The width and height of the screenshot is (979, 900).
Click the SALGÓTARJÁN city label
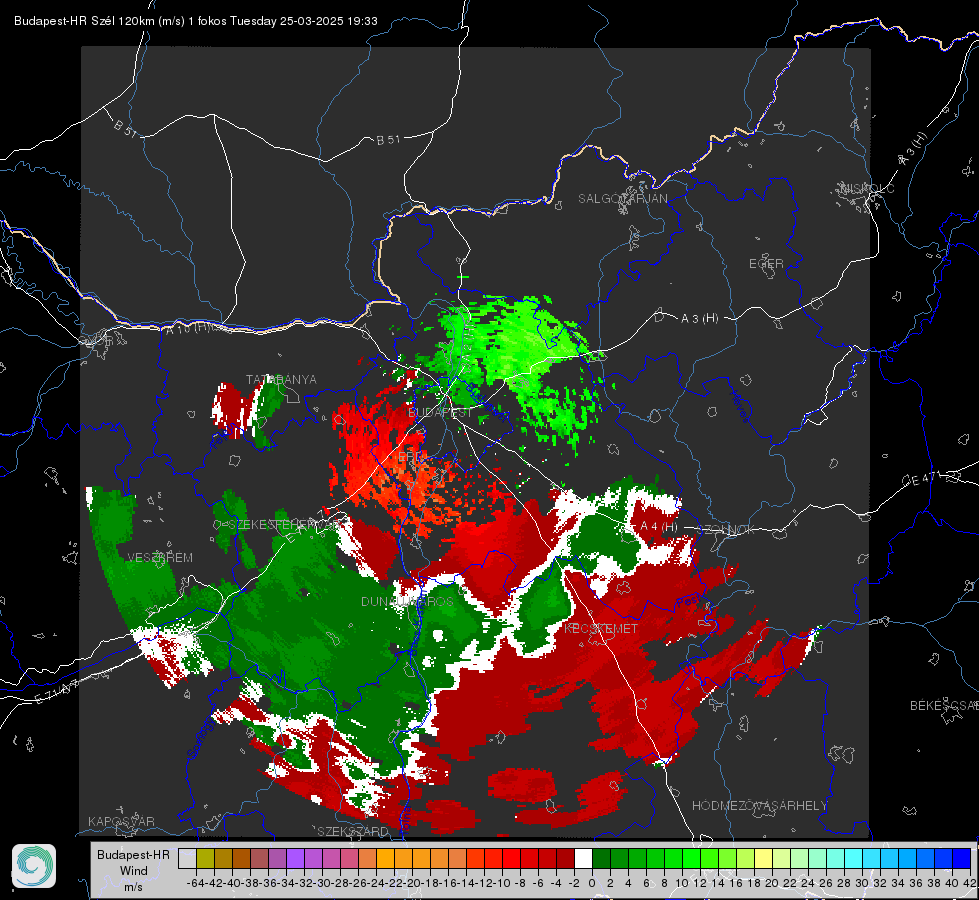[x=622, y=199]
